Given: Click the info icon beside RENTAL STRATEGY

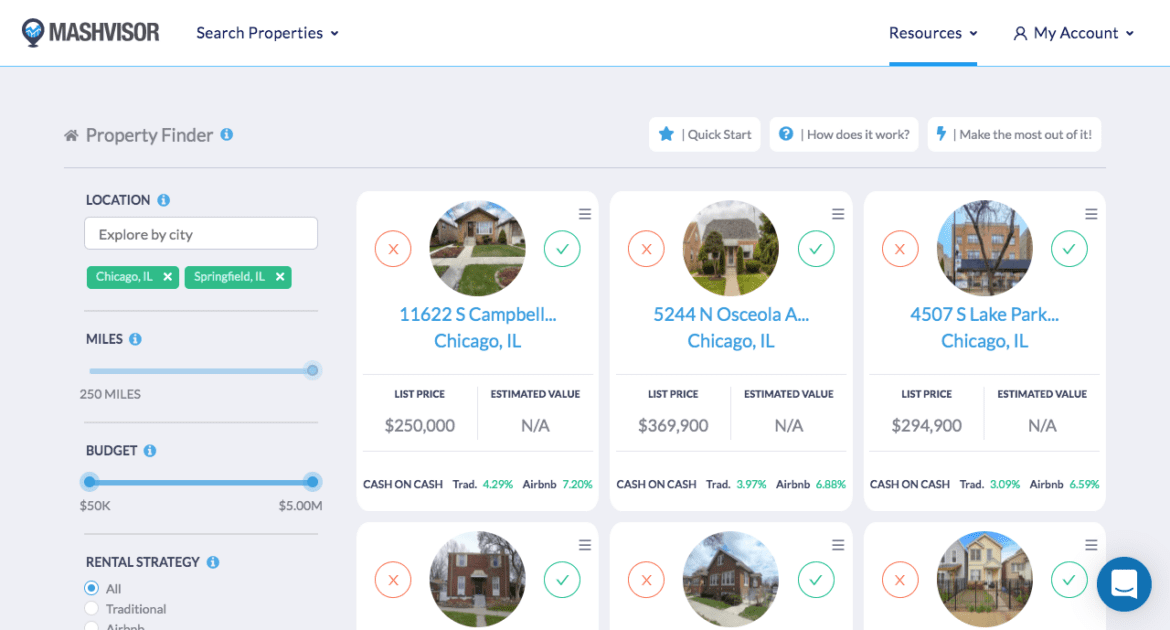Looking at the screenshot, I should [212, 562].
